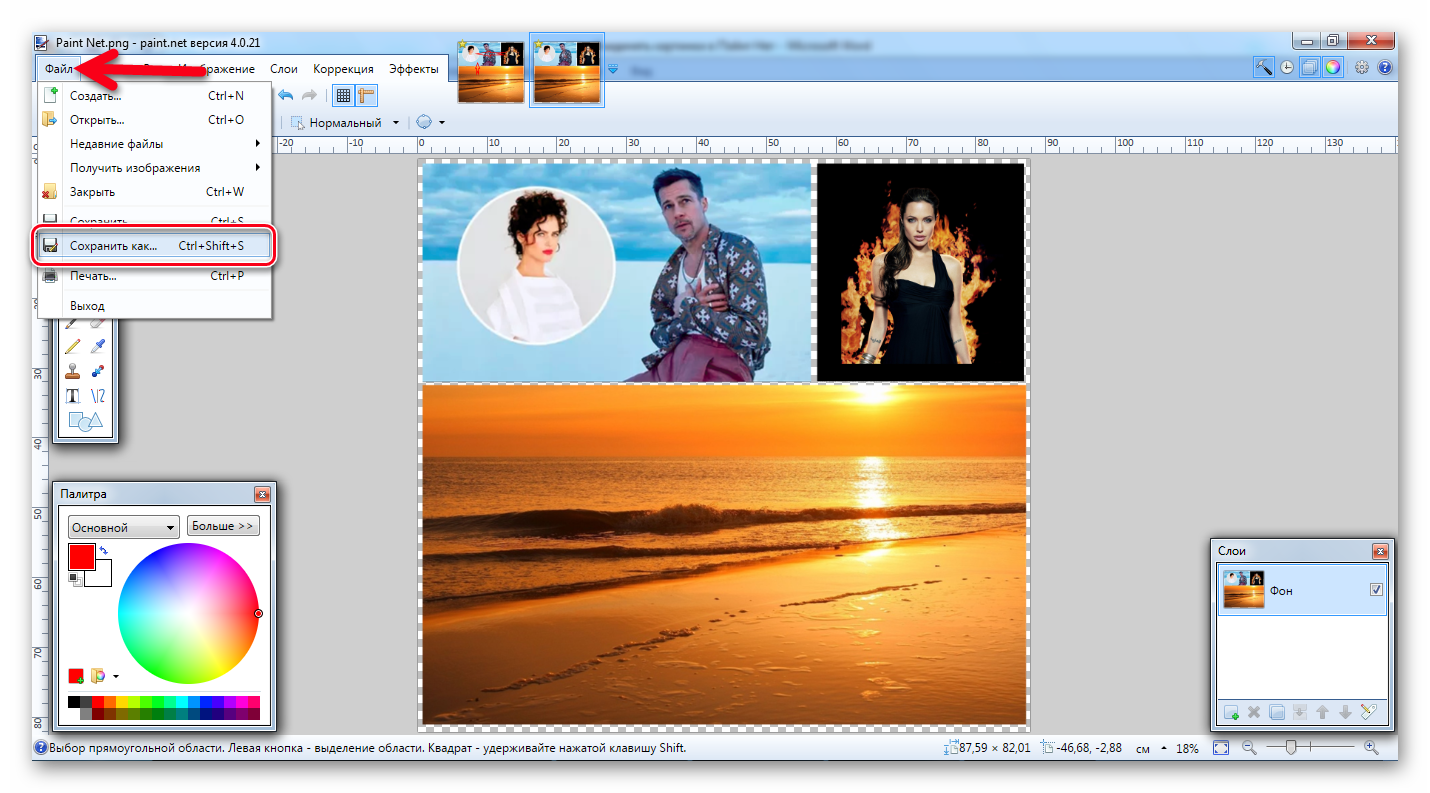1430x793 pixels.
Task: Expand the image list arrow
Action: click(613, 69)
